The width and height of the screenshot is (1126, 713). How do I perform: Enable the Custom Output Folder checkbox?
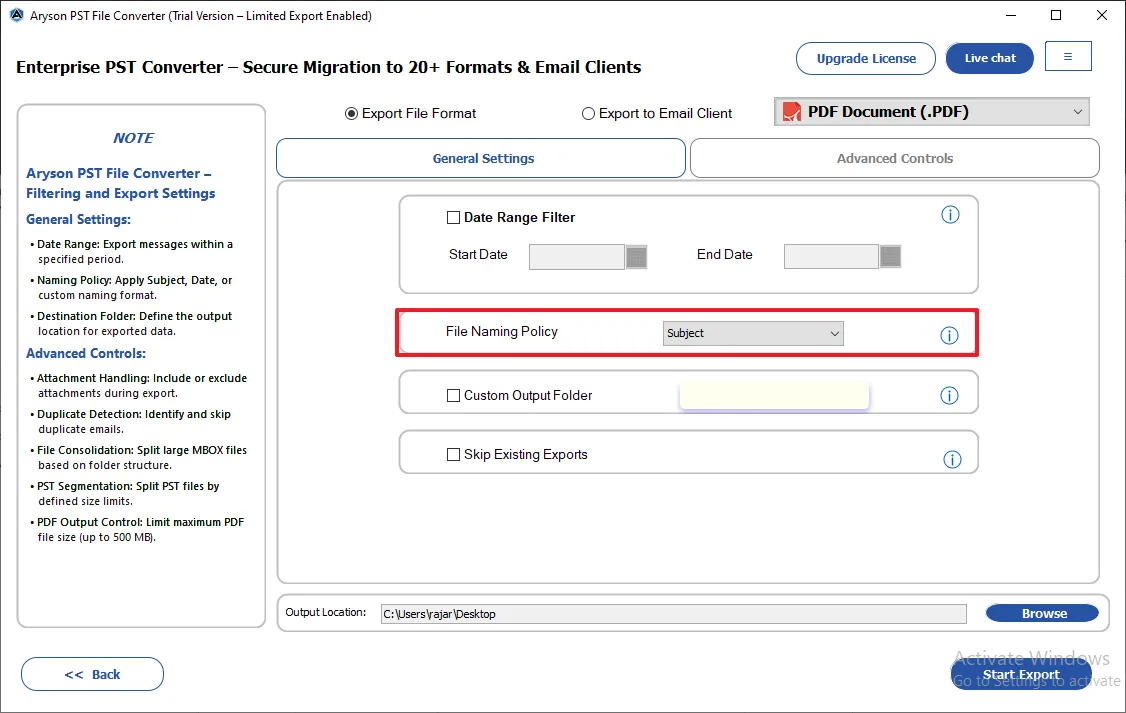coord(453,396)
